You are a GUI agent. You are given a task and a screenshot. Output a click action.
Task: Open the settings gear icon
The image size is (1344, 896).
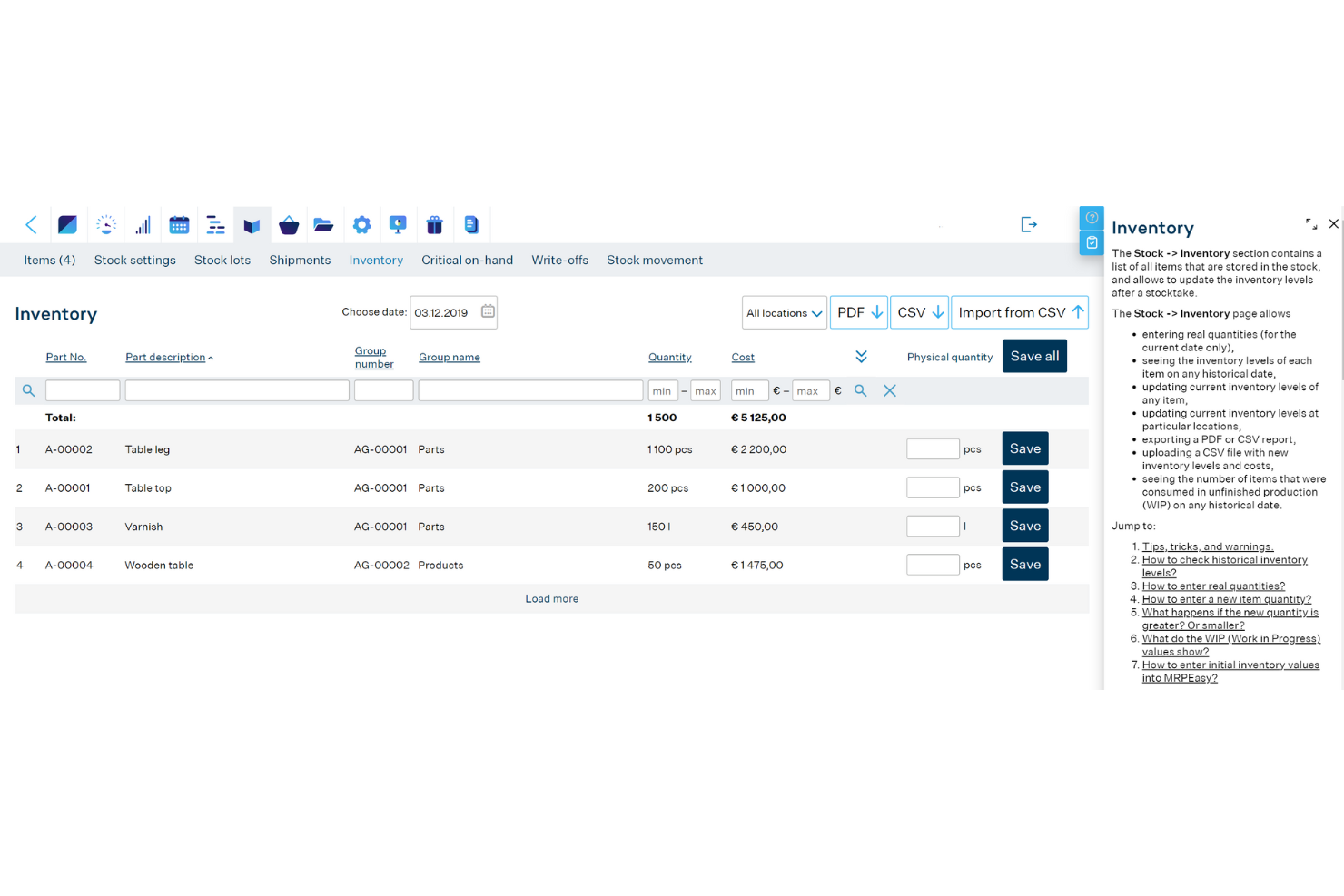(361, 225)
